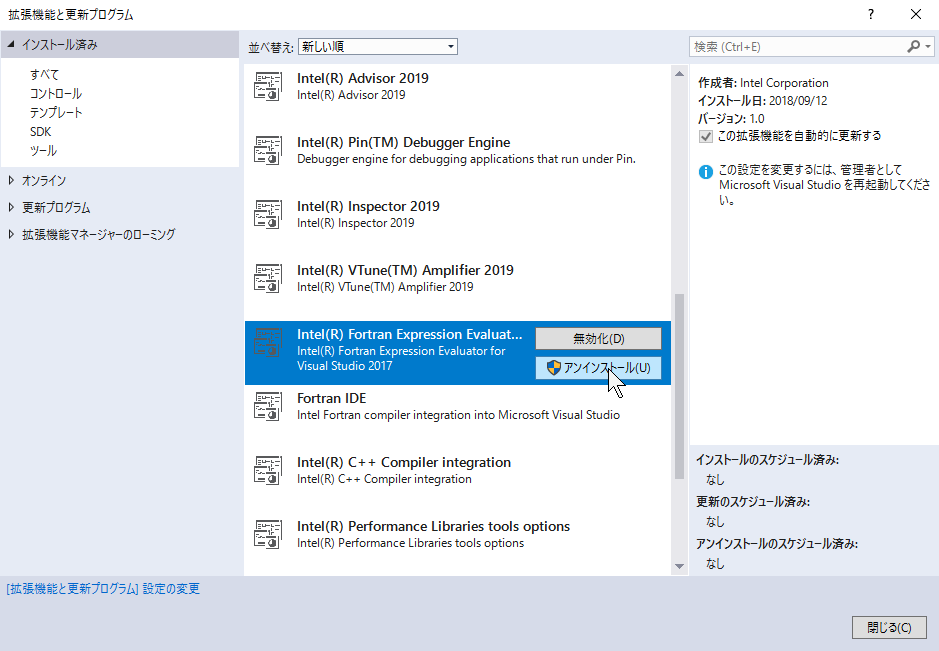This screenshot has height=651, width=939.
Task: Expand the オンライン category
Action: [x=12, y=181]
